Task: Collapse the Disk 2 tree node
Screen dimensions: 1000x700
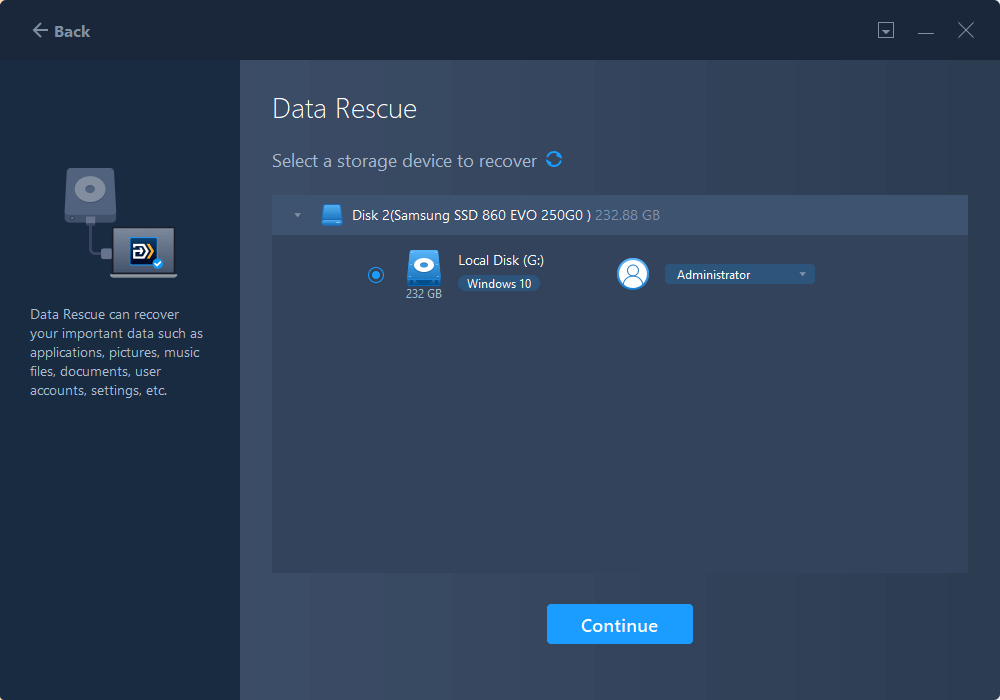Action: (x=297, y=215)
